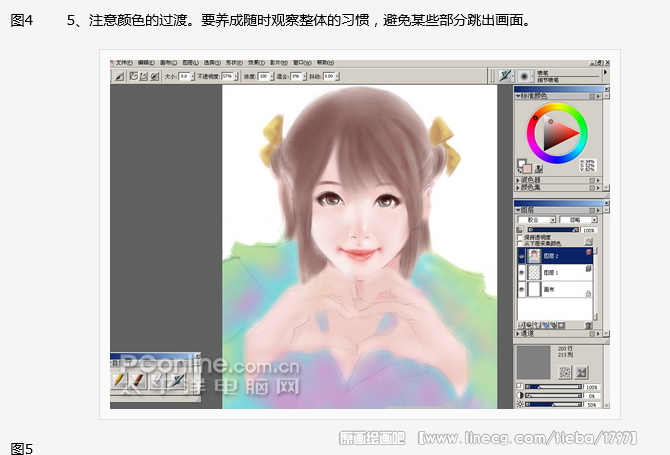Viewport: 670px width, 455px height.
Task: Click the clone color stamp icon
Action: click(538, 169)
